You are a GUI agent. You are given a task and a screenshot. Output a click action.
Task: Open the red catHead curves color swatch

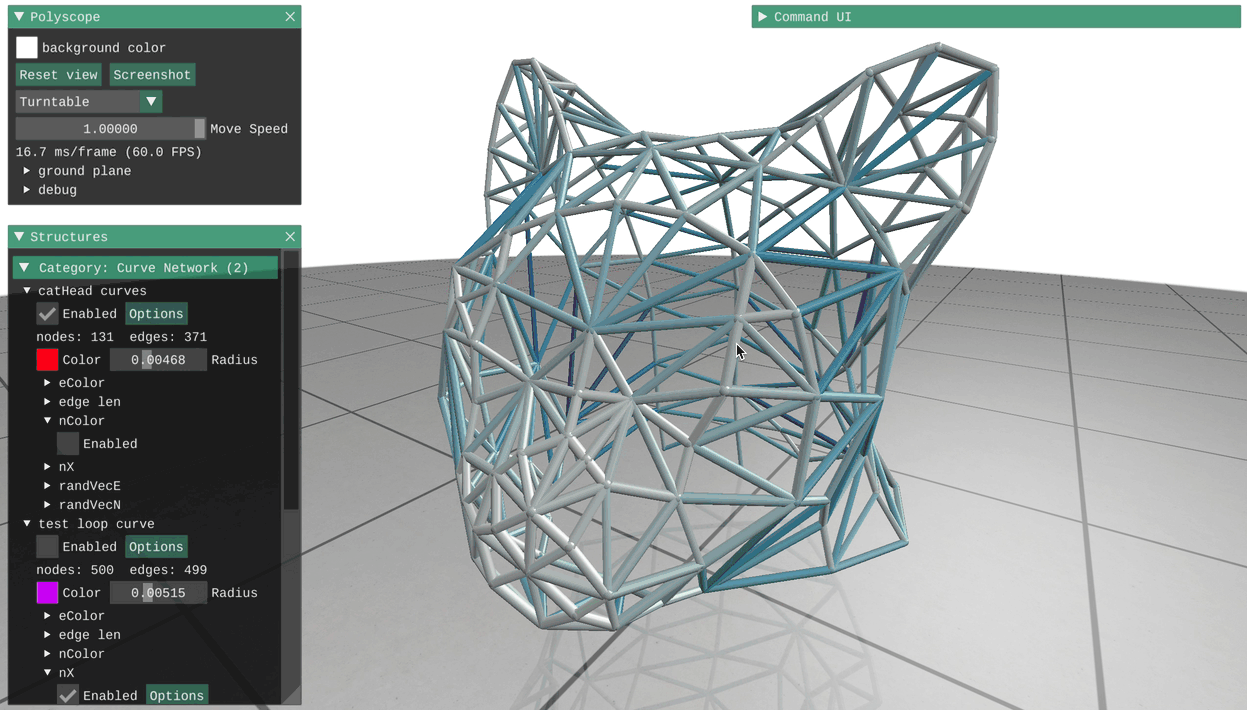47,360
